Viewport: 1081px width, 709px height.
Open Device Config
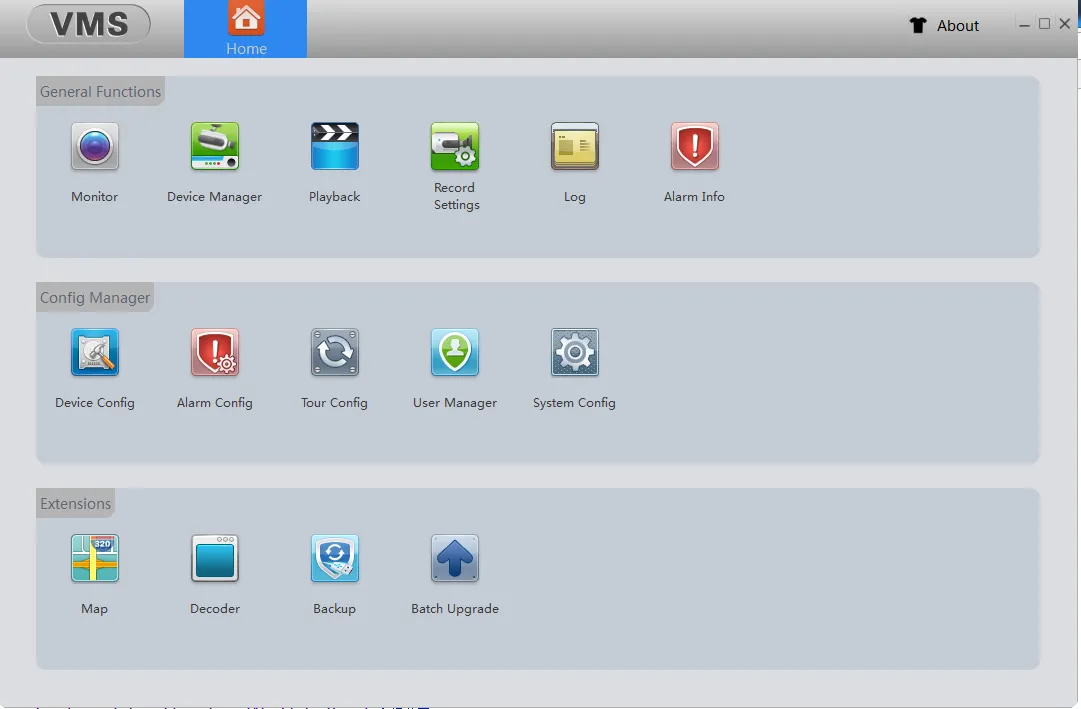click(95, 353)
